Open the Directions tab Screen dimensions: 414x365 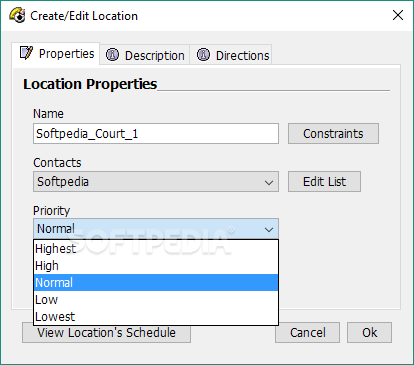click(231, 55)
